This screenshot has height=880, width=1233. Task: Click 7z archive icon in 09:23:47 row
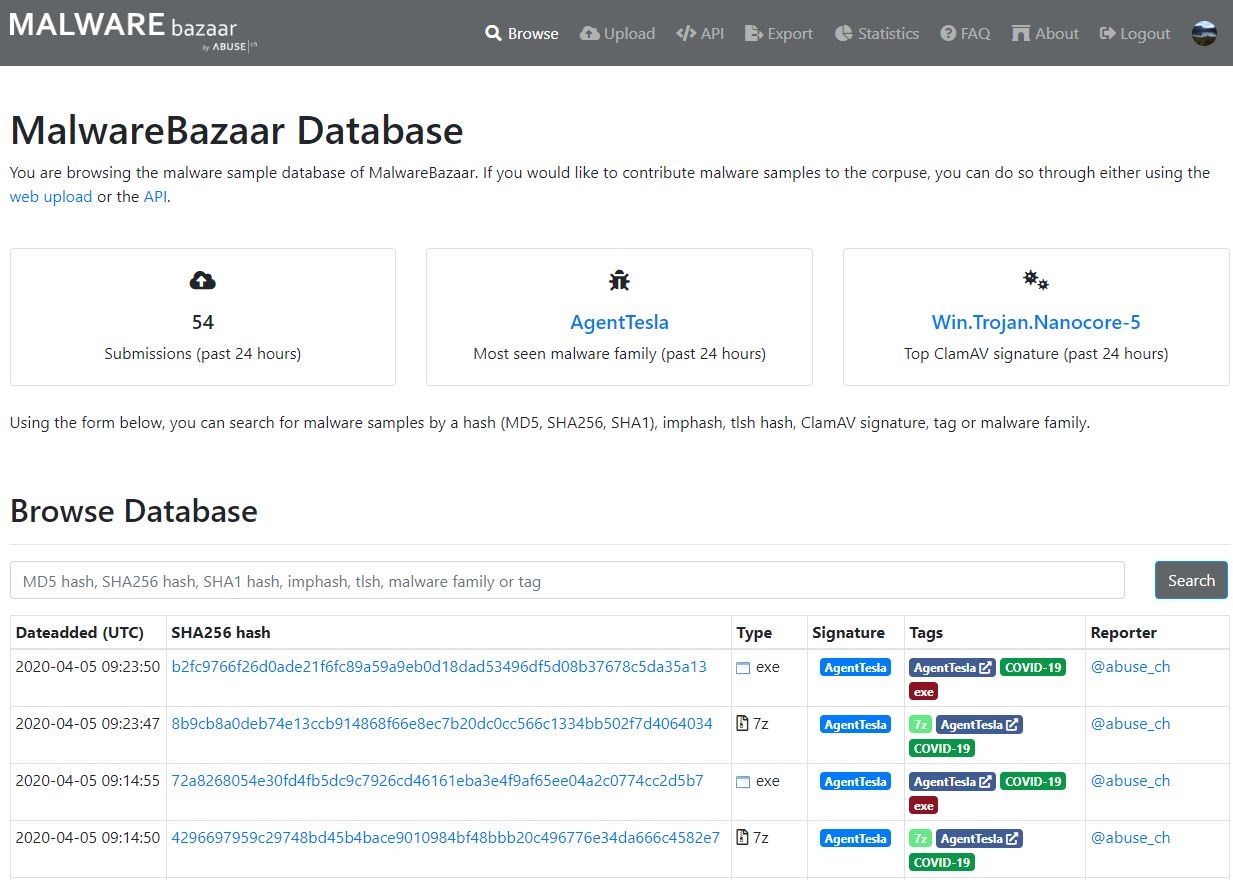coord(742,723)
